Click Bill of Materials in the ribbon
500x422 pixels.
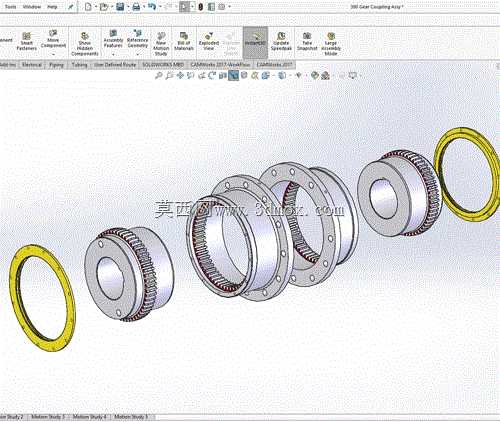[x=184, y=41]
